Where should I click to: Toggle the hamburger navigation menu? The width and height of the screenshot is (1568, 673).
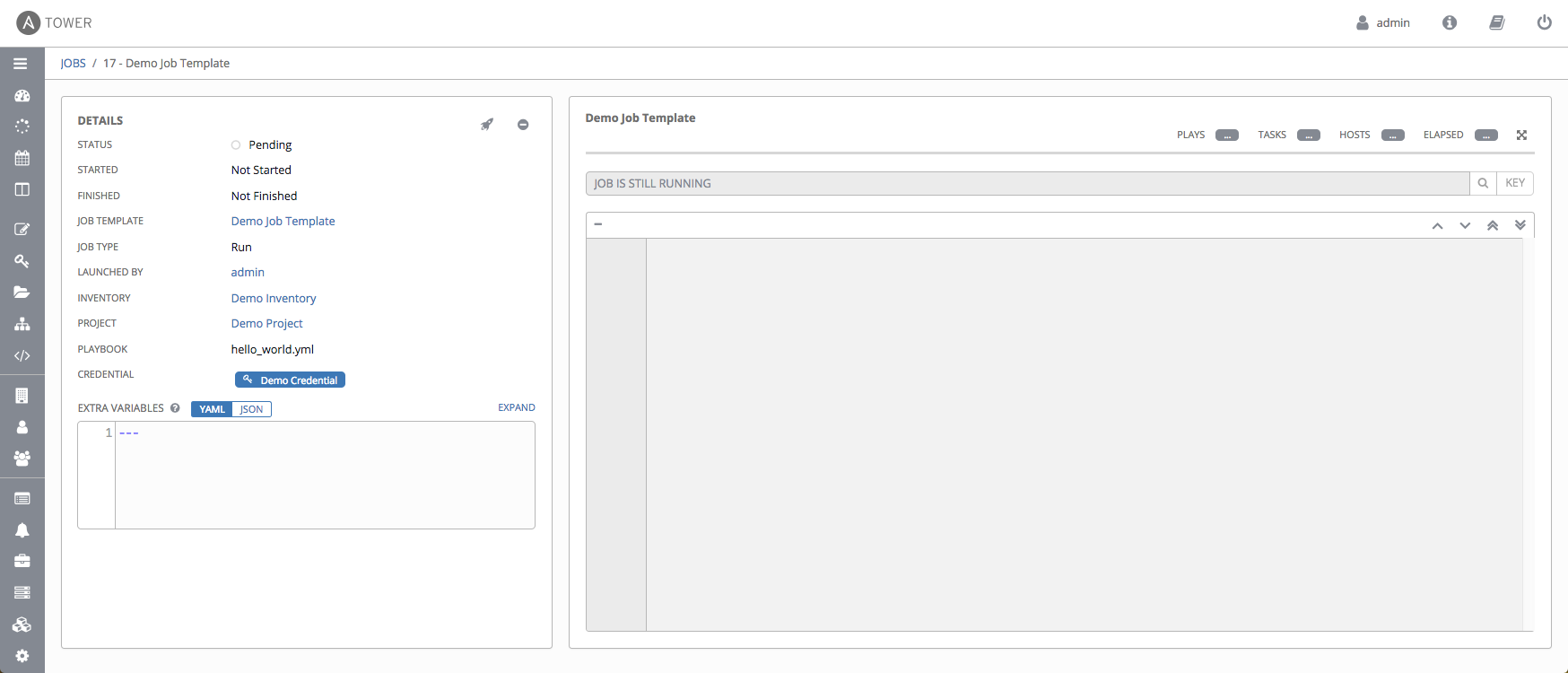[x=21, y=64]
